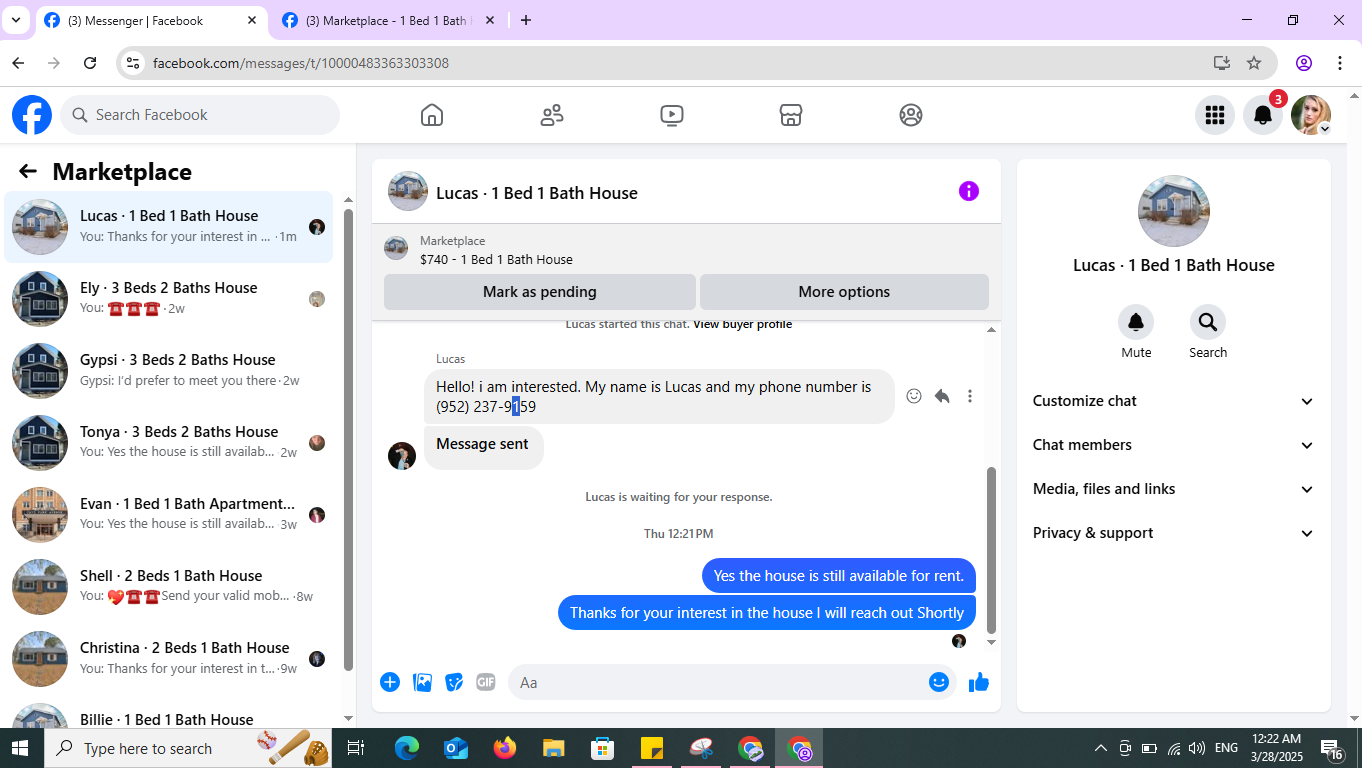The image size is (1362, 768).
Task: Open View buyer profile link
Action: (x=743, y=324)
